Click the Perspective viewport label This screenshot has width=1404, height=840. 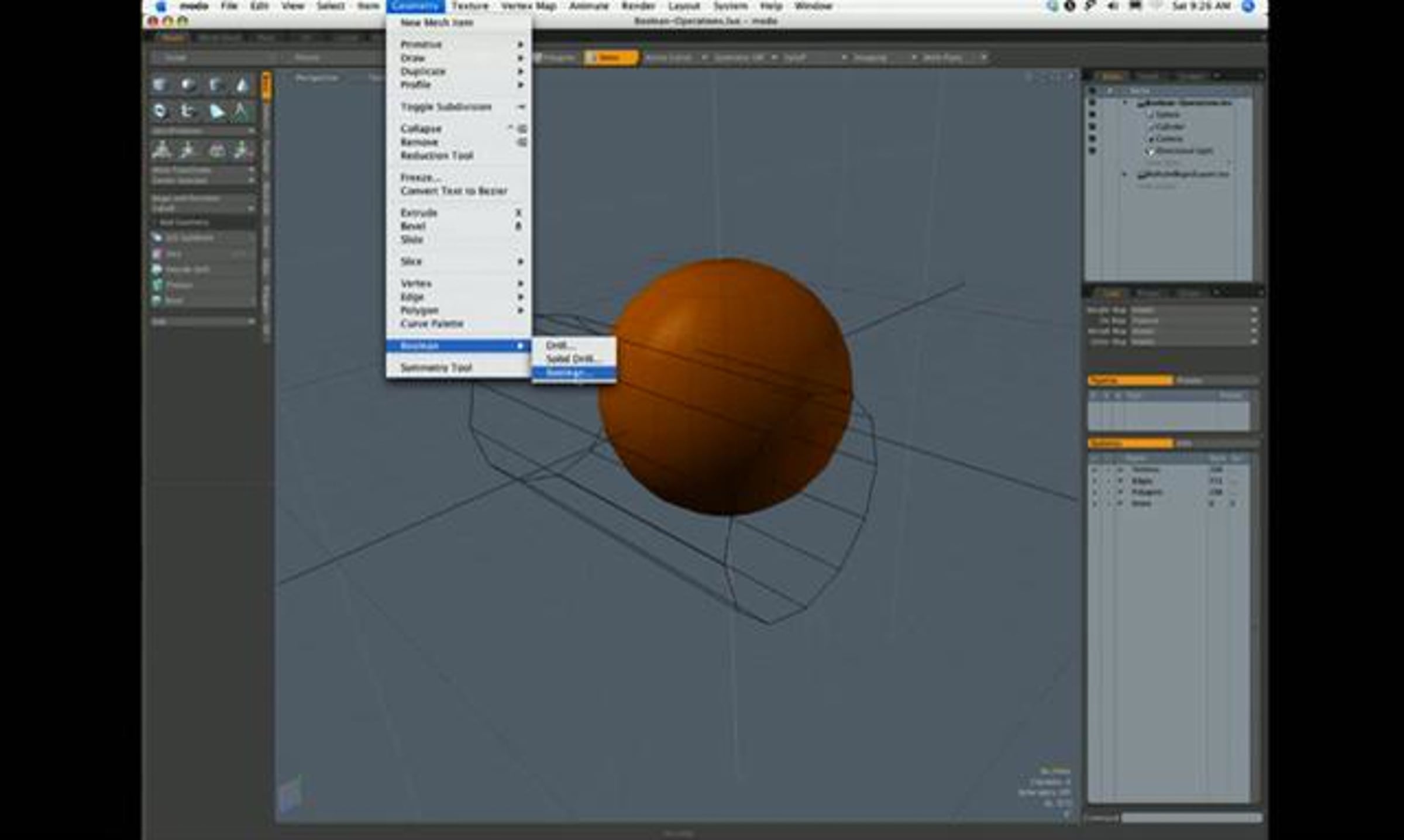[316, 78]
